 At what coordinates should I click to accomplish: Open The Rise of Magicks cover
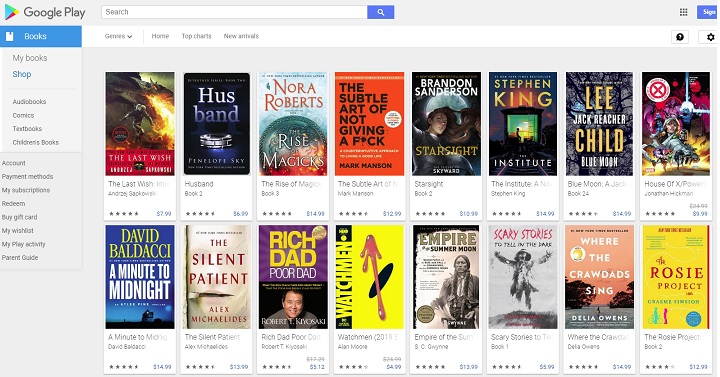tap(293, 124)
